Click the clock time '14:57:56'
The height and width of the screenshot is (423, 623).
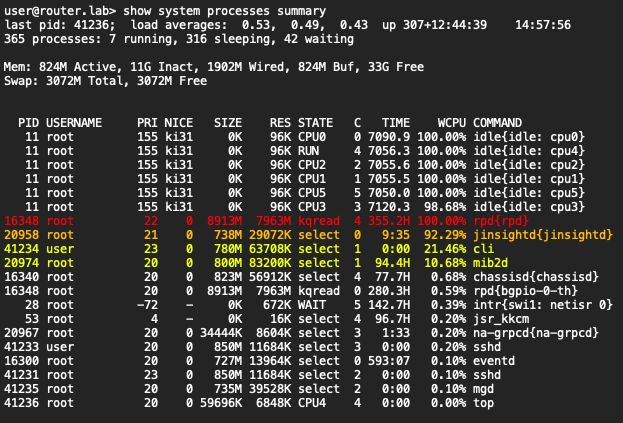[x=543, y=25]
